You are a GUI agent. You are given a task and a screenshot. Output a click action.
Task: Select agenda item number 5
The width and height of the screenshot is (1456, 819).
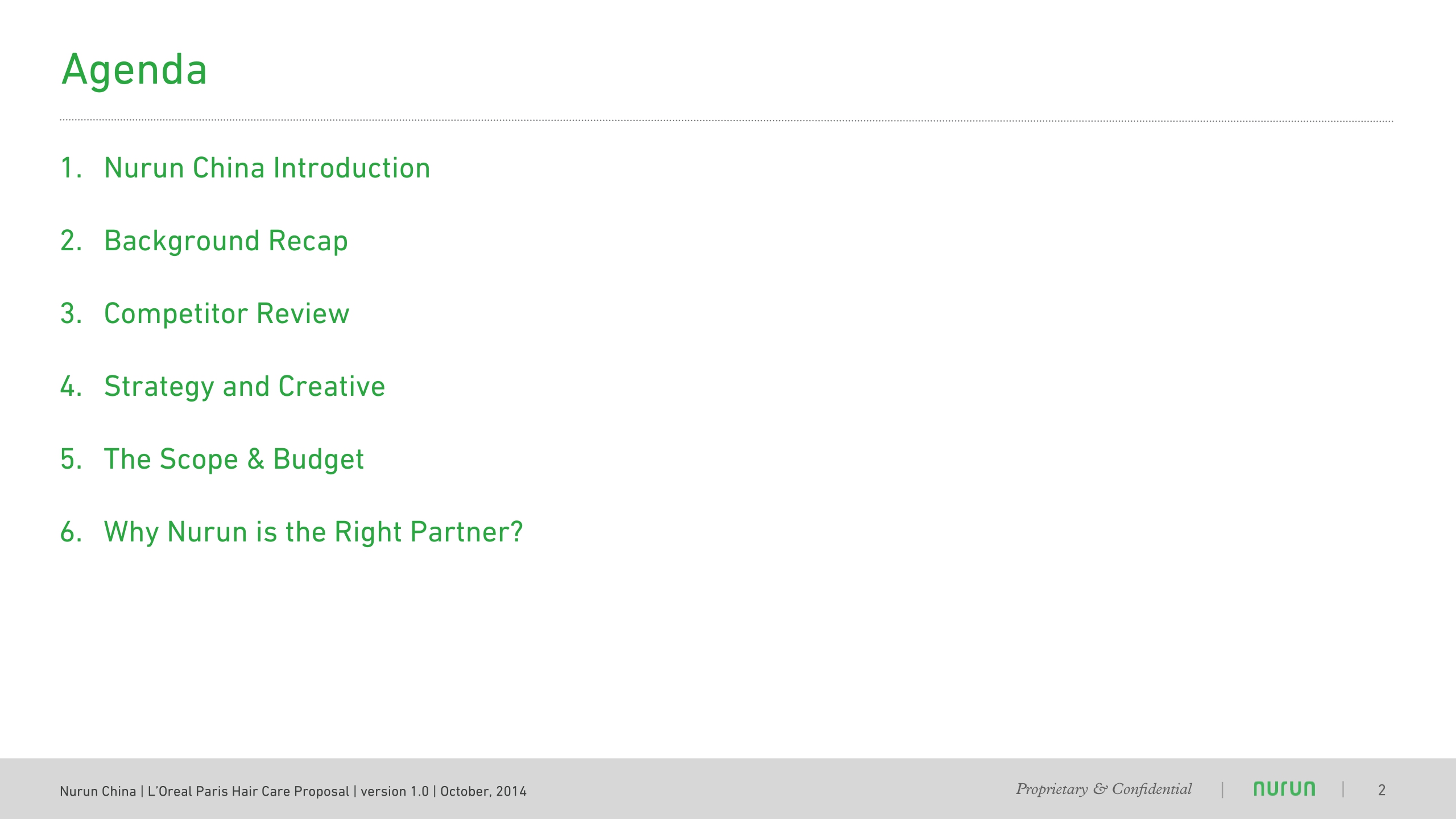point(68,458)
